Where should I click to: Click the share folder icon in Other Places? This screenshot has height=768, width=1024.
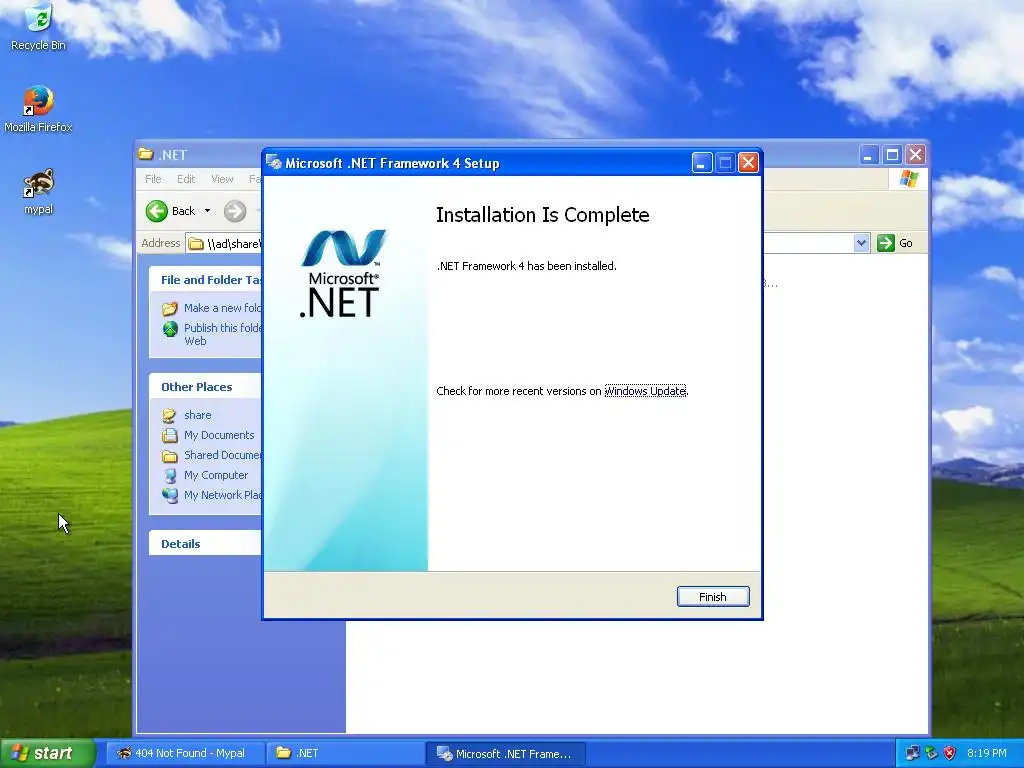click(170, 415)
